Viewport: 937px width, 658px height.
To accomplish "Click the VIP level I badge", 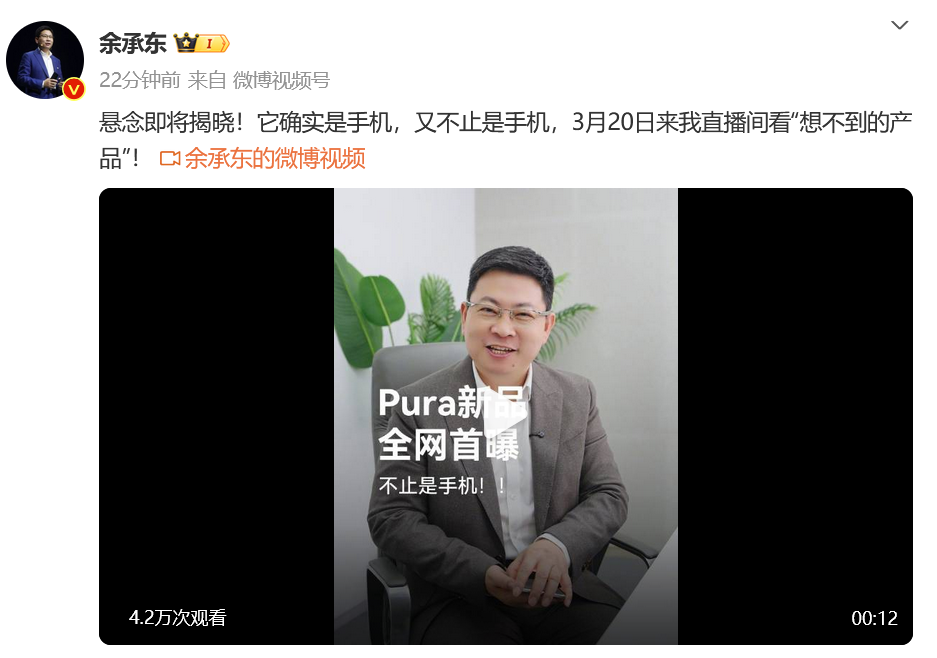I will [215, 44].
